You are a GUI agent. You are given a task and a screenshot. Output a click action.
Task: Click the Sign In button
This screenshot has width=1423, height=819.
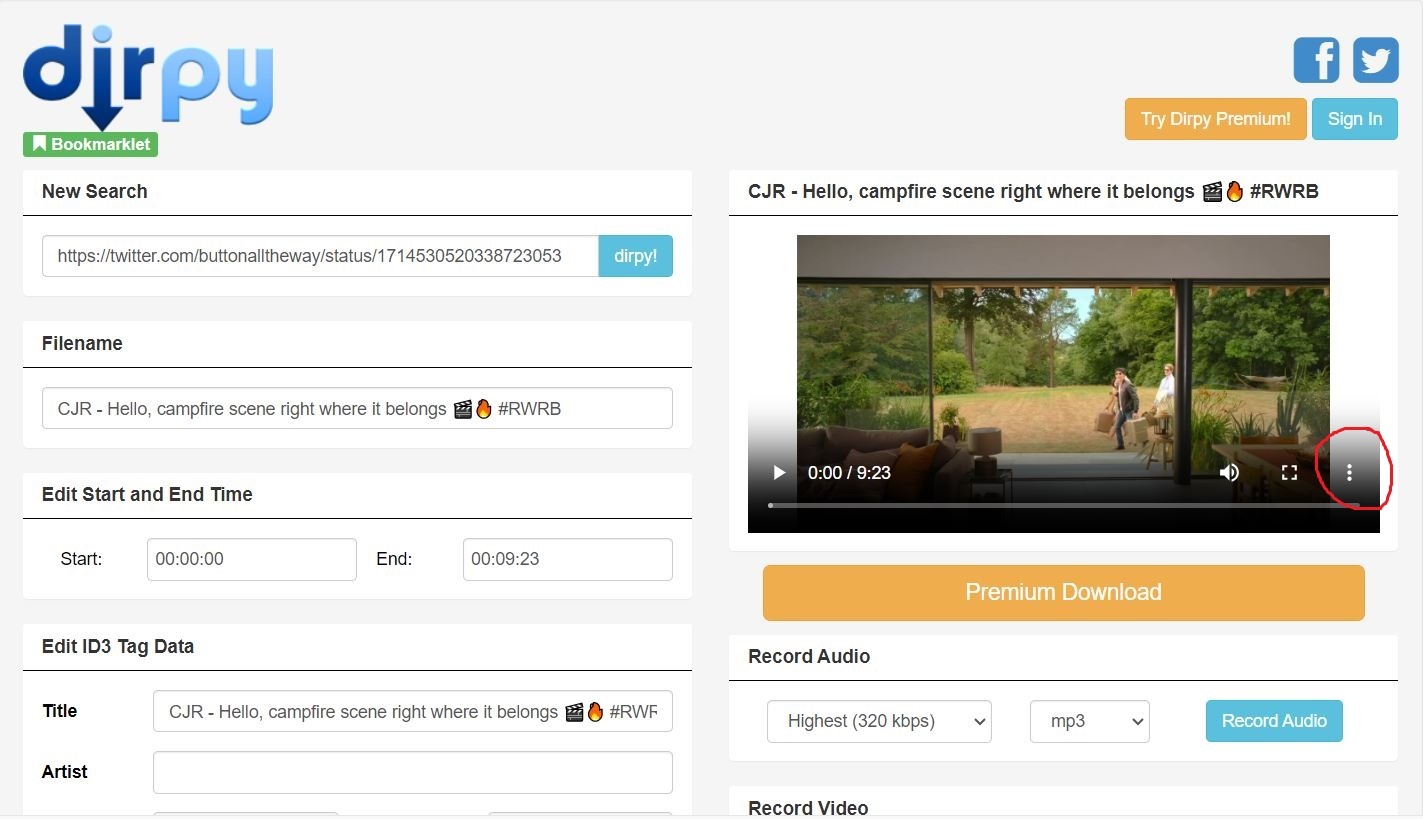pos(1355,119)
